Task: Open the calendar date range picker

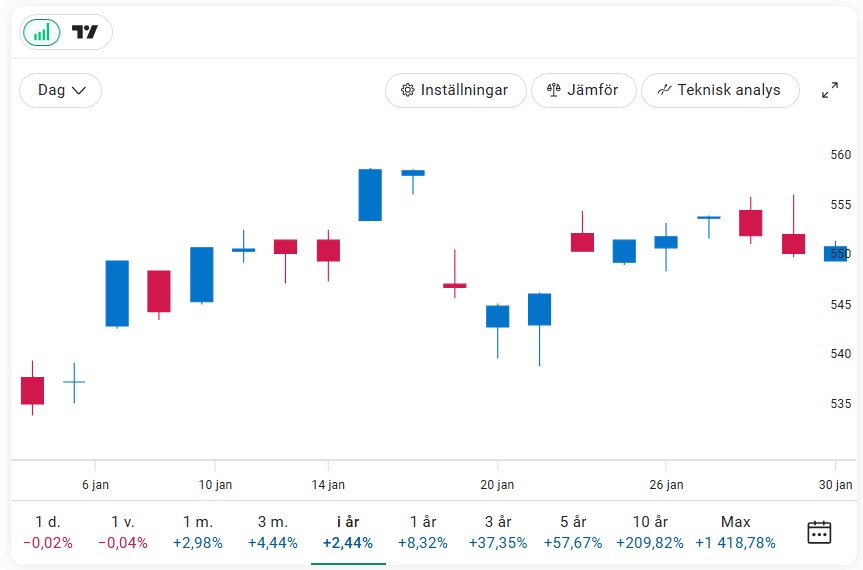Action: pyautogui.click(x=819, y=532)
